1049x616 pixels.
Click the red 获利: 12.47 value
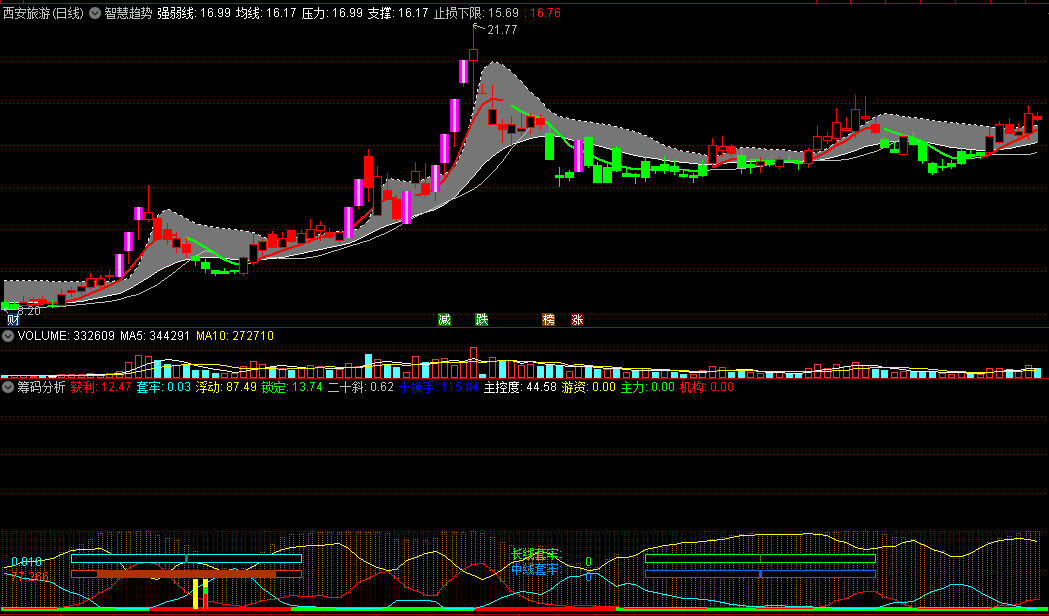[x=101, y=387]
